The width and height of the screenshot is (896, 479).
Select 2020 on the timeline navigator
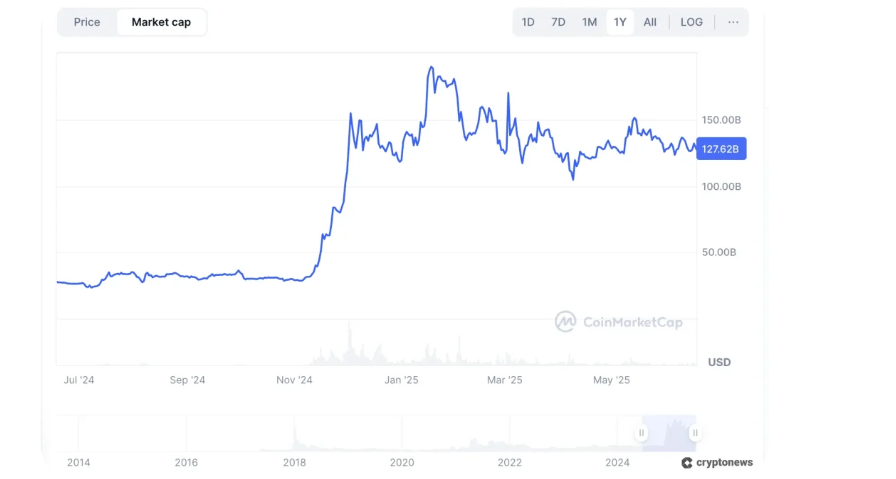pyautogui.click(x=402, y=462)
